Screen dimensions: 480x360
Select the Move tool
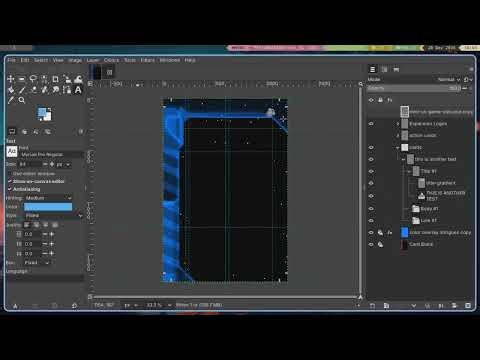tap(11, 79)
